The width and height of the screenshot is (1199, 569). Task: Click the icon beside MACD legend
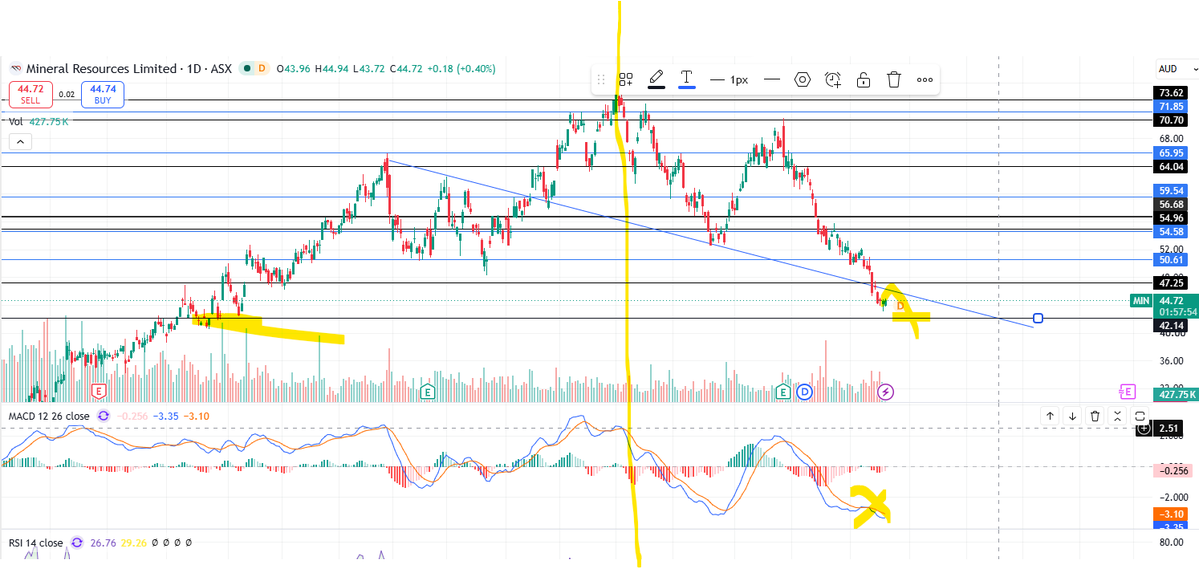pyautogui.click(x=103, y=416)
